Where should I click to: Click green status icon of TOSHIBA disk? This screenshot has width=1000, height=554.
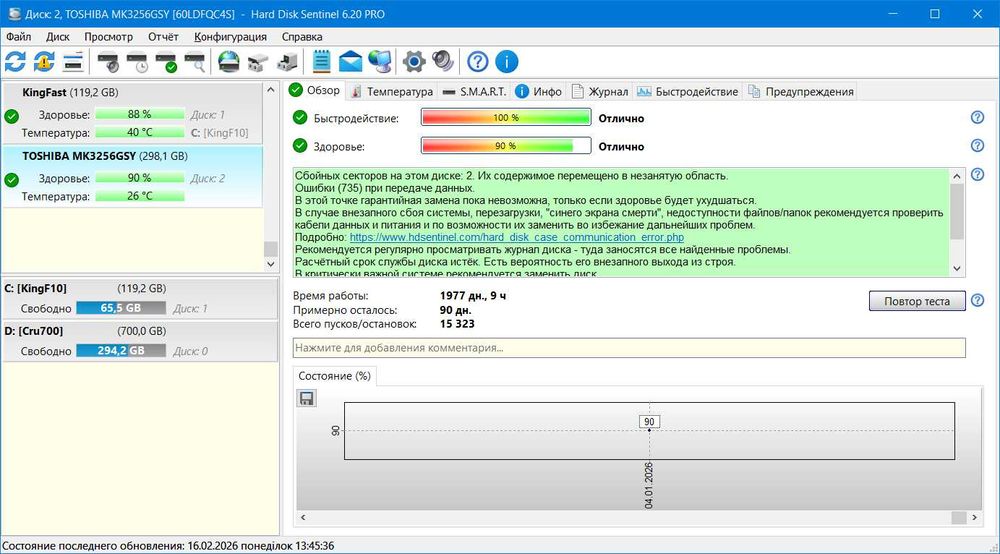tap(11, 180)
